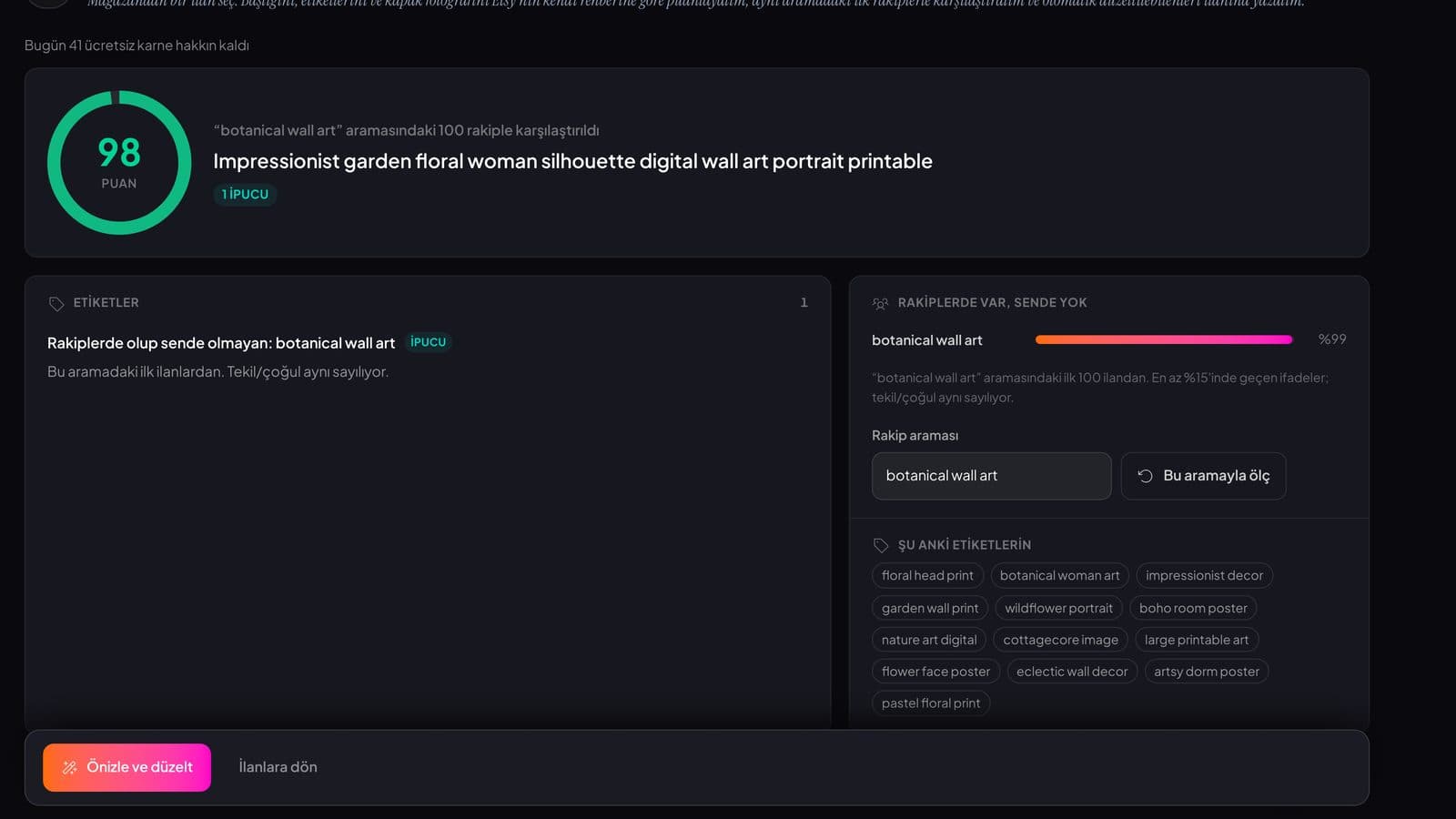This screenshot has height=819, width=1456.
Task: Select the floral head print tag chip
Action: 927,575
